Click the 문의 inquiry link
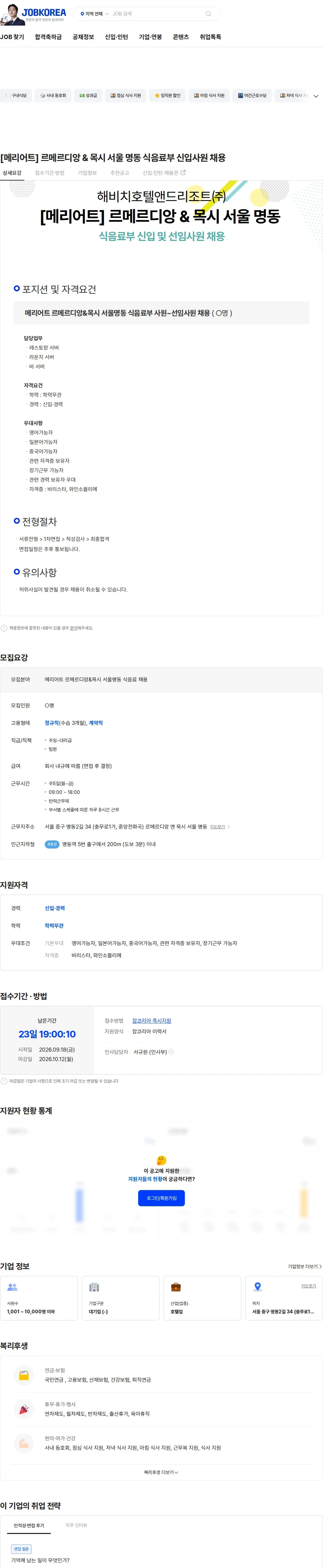Image resolution: width=323 pixels, height=1568 pixels. click(x=74, y=628)
